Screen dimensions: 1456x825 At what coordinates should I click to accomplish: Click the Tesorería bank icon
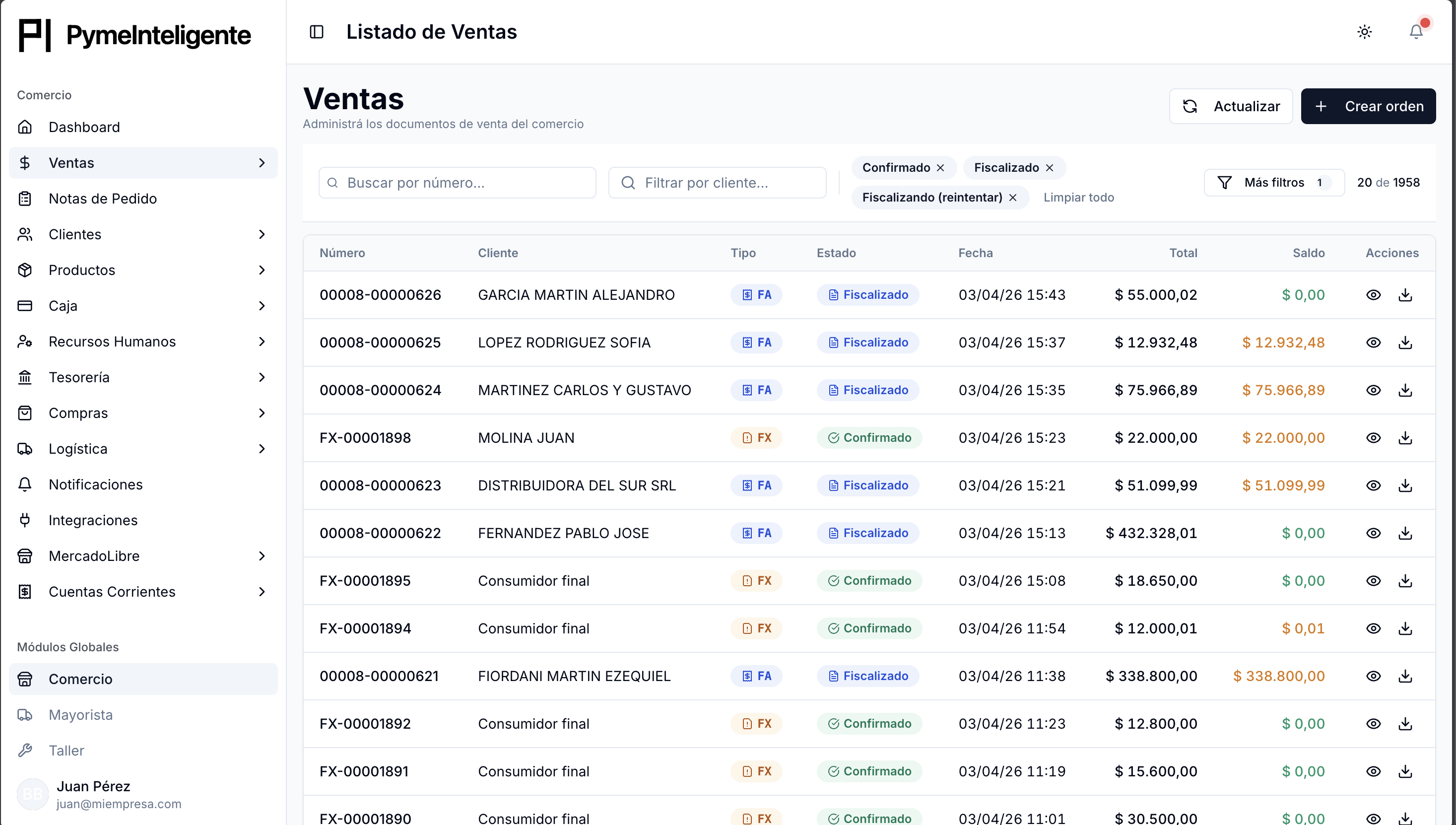pos(25,377)
